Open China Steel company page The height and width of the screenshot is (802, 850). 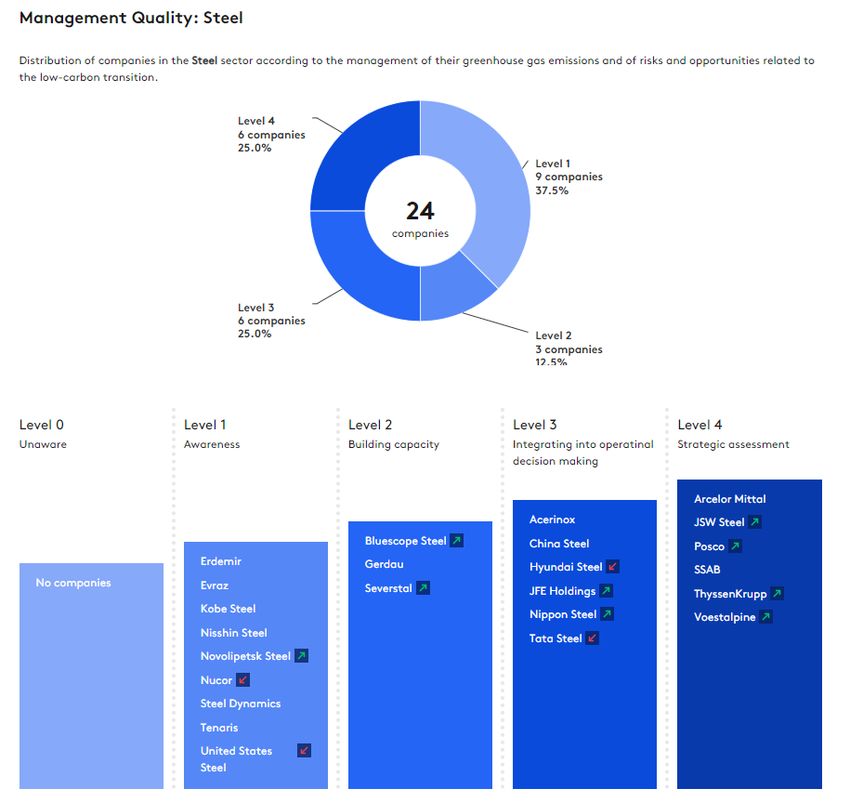click(x=559, y=543)
